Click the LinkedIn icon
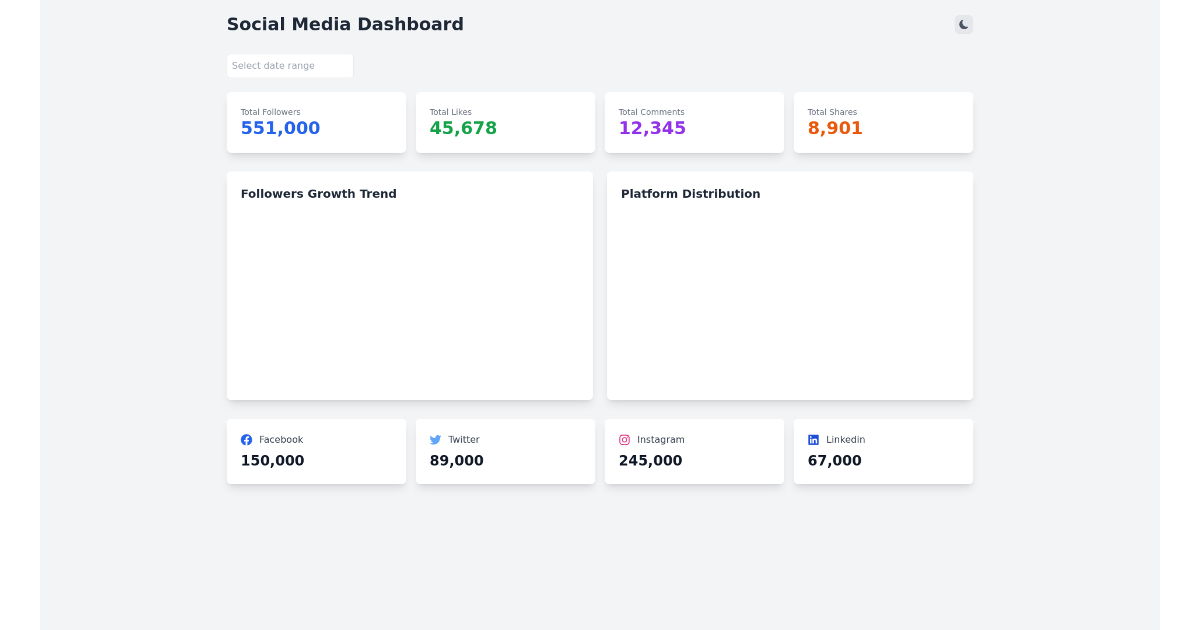Viewport: 1200px width, 630px height. (x=813, y=439)
